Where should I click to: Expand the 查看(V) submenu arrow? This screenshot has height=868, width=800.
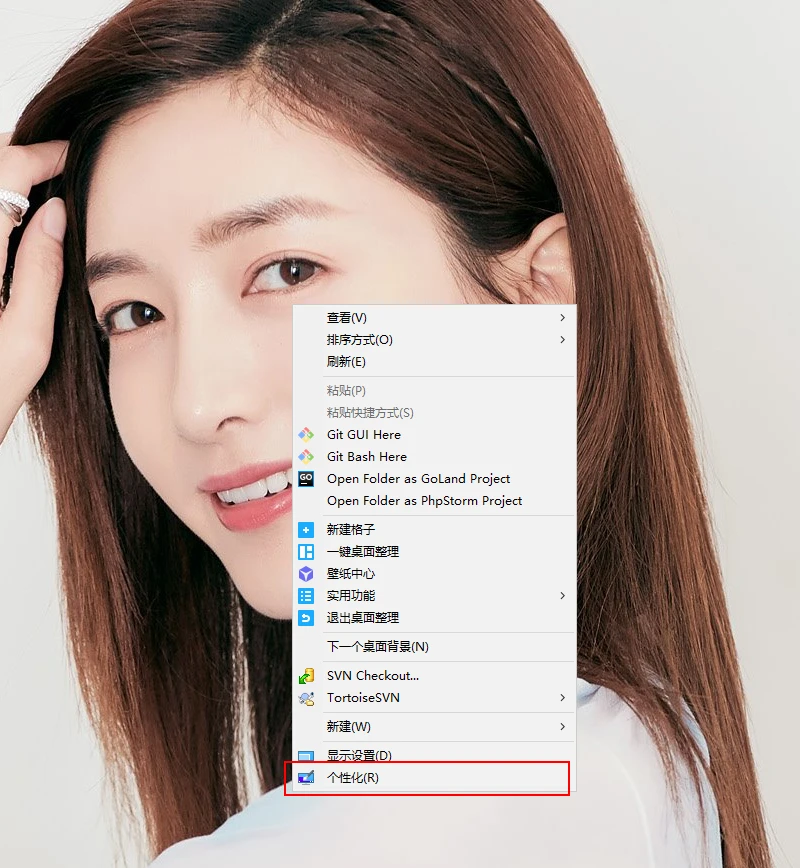click(562, 318)
